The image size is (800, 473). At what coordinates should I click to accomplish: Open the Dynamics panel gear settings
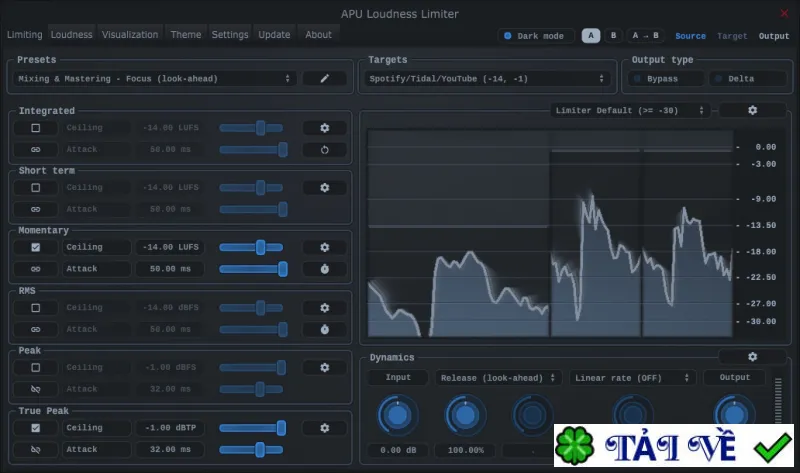tap(752, 357)
